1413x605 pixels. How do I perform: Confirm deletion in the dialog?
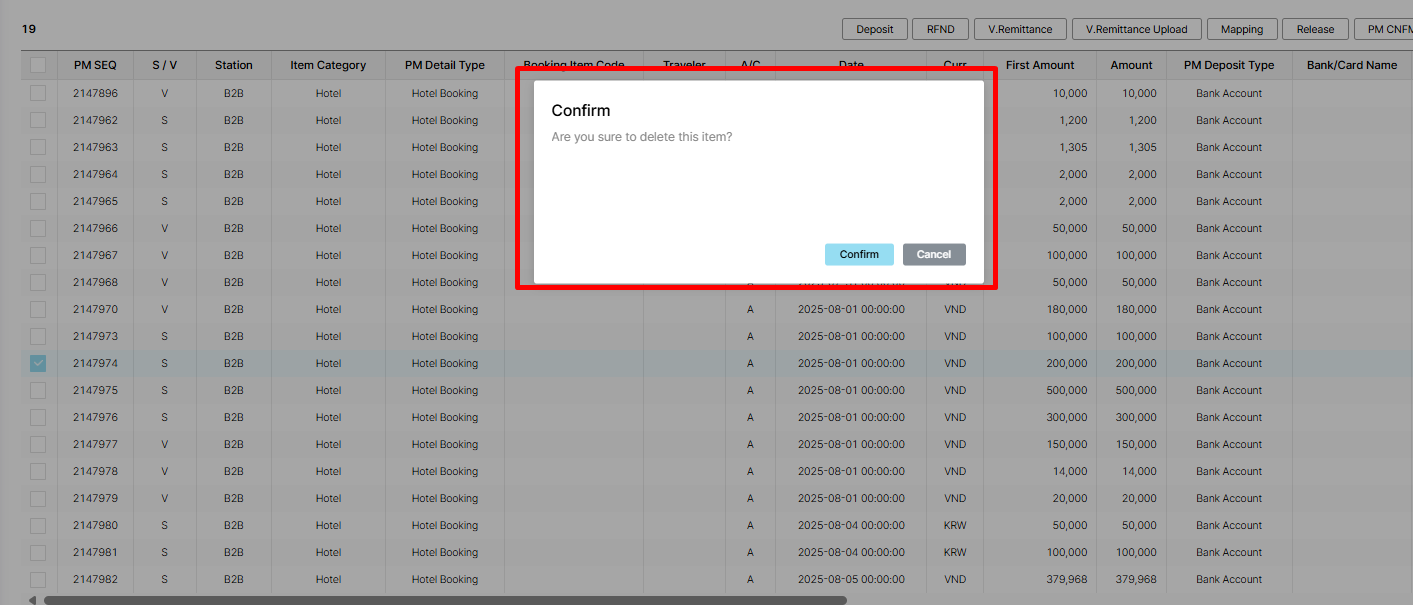[859, 254]
